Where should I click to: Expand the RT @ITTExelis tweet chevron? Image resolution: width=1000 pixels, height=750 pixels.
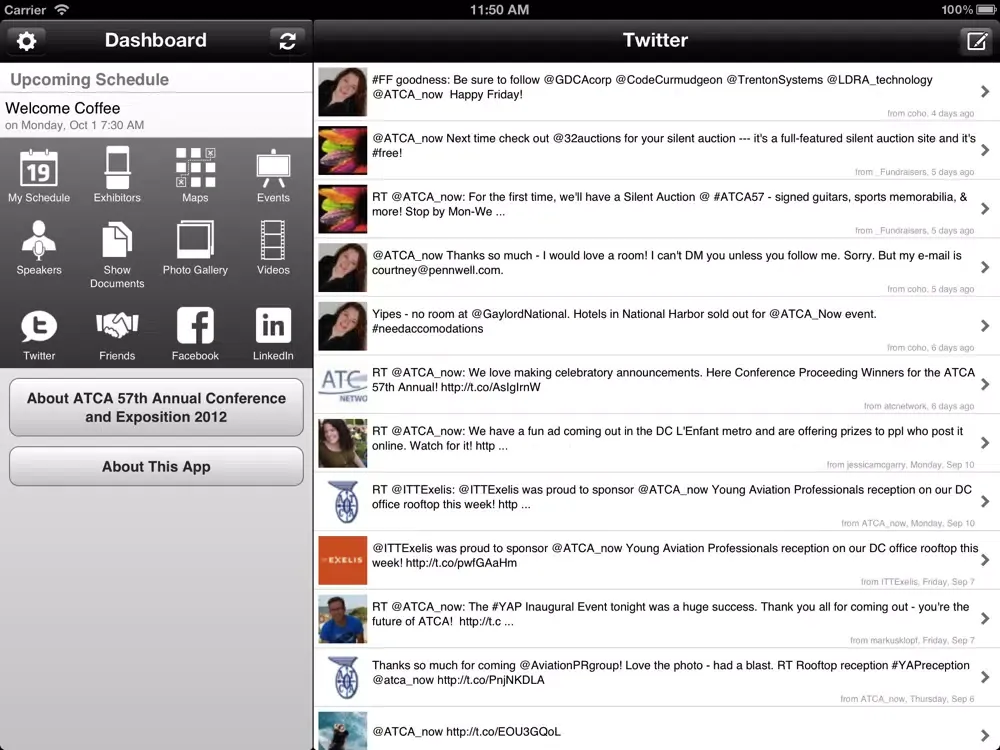[985, 501]
